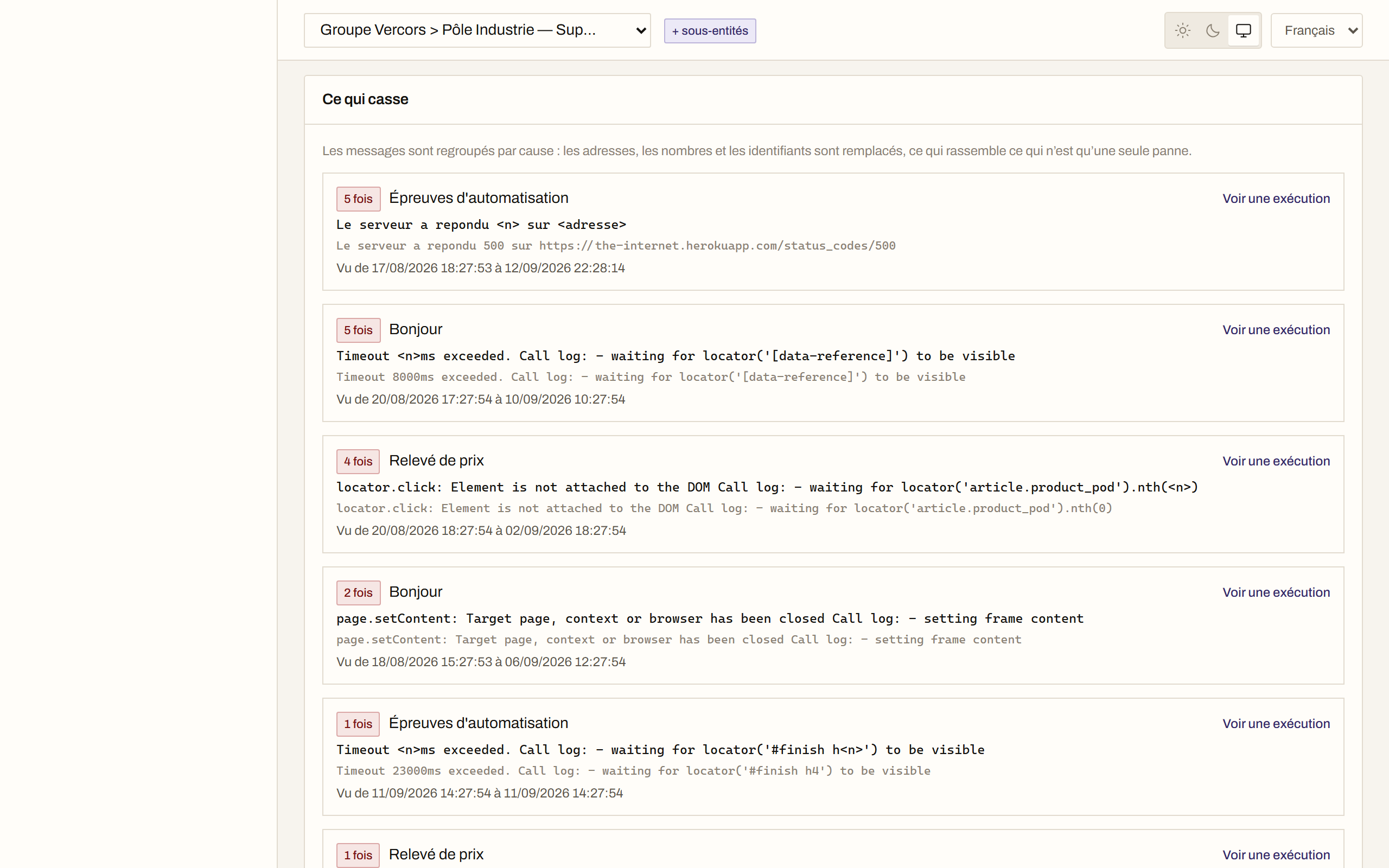Click the 'Ce qui casse' heading
Viewport: 1389px width, 868px height.
(x=365, y=99)
